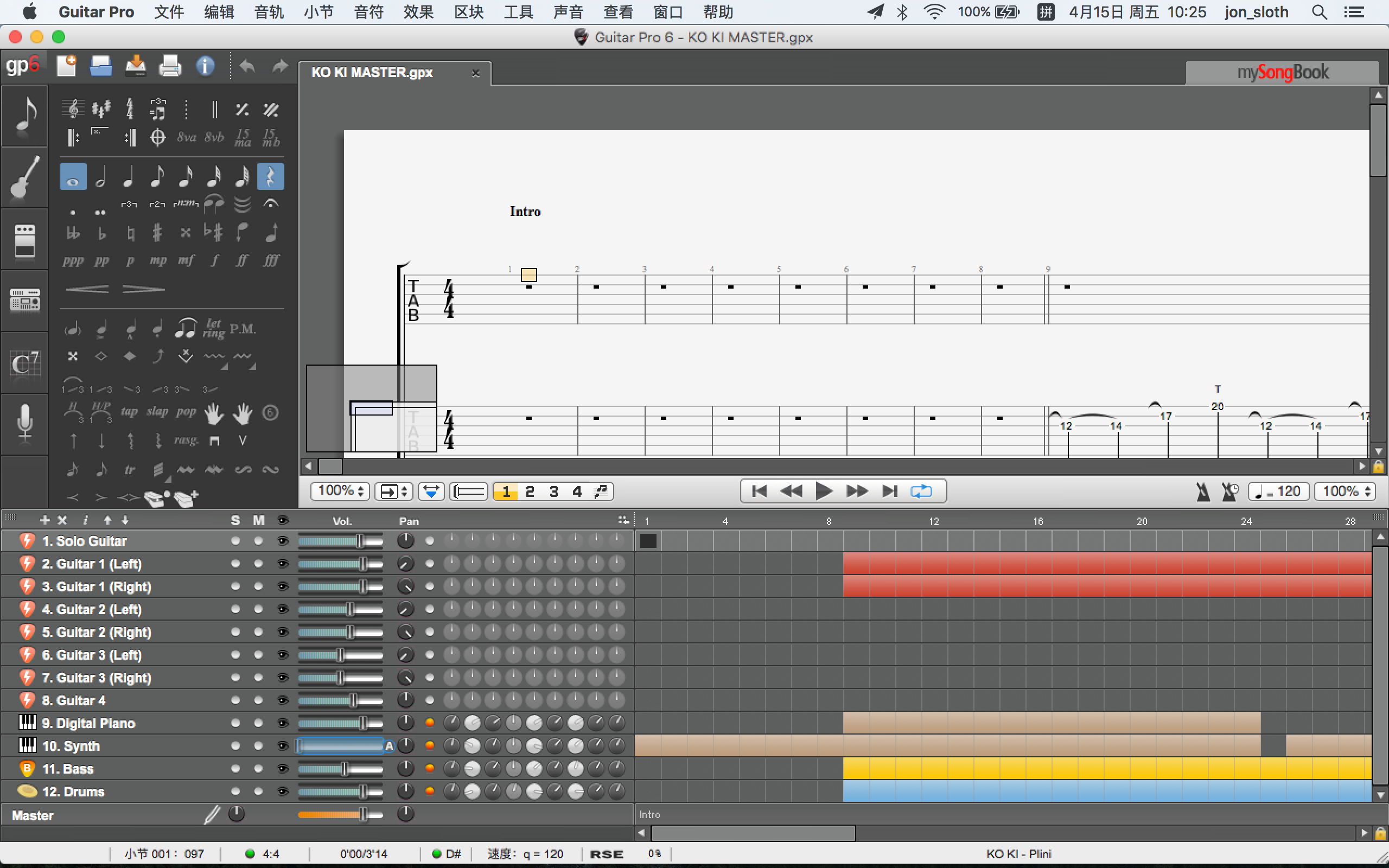Add a new track with the plus icon
This screenshot has width=1389, height=868.
[45, 520]
